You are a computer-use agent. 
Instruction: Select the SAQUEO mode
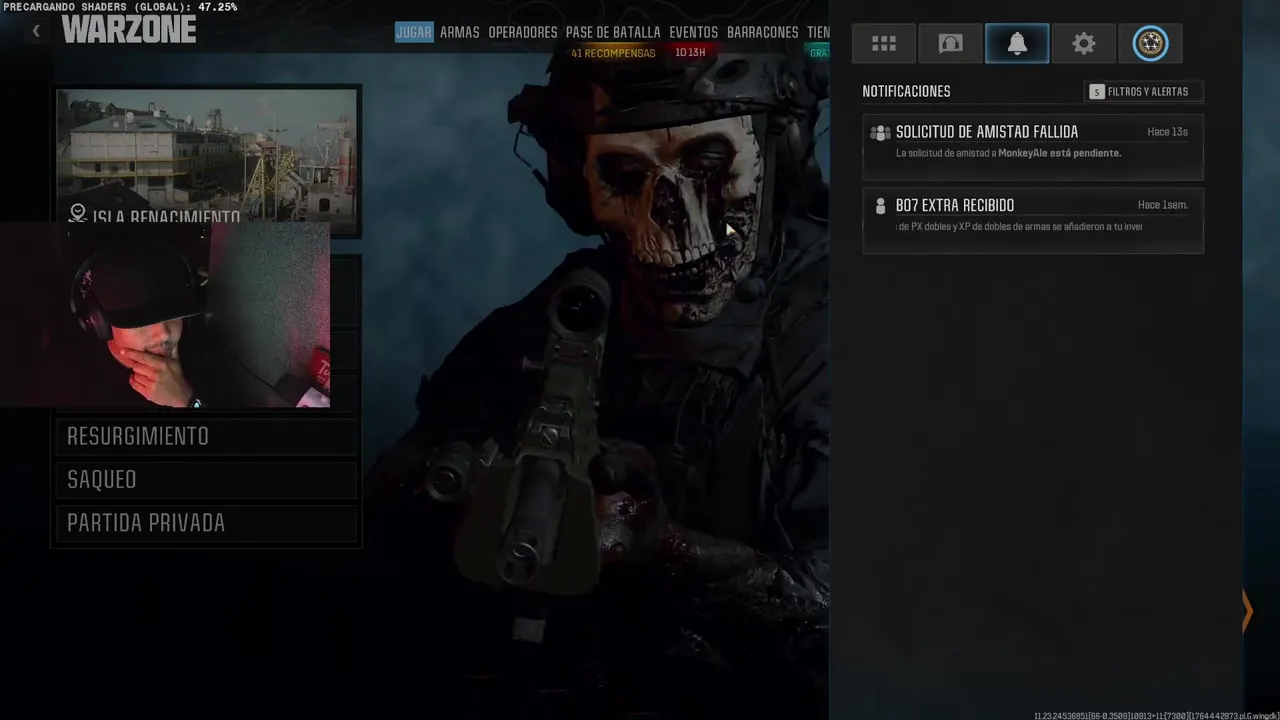coord(207,480)
